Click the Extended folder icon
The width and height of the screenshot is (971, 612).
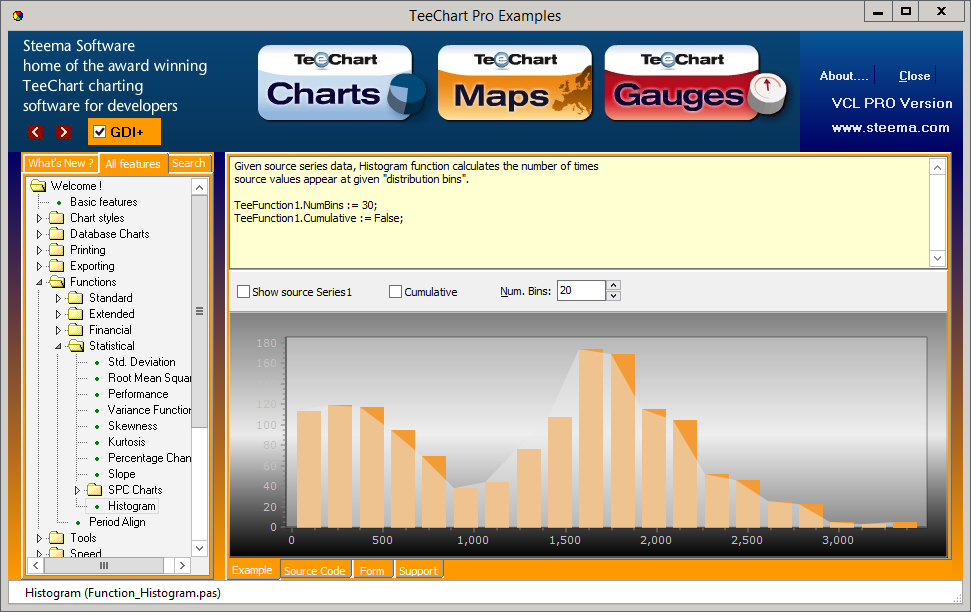click(x=76, y=315)
